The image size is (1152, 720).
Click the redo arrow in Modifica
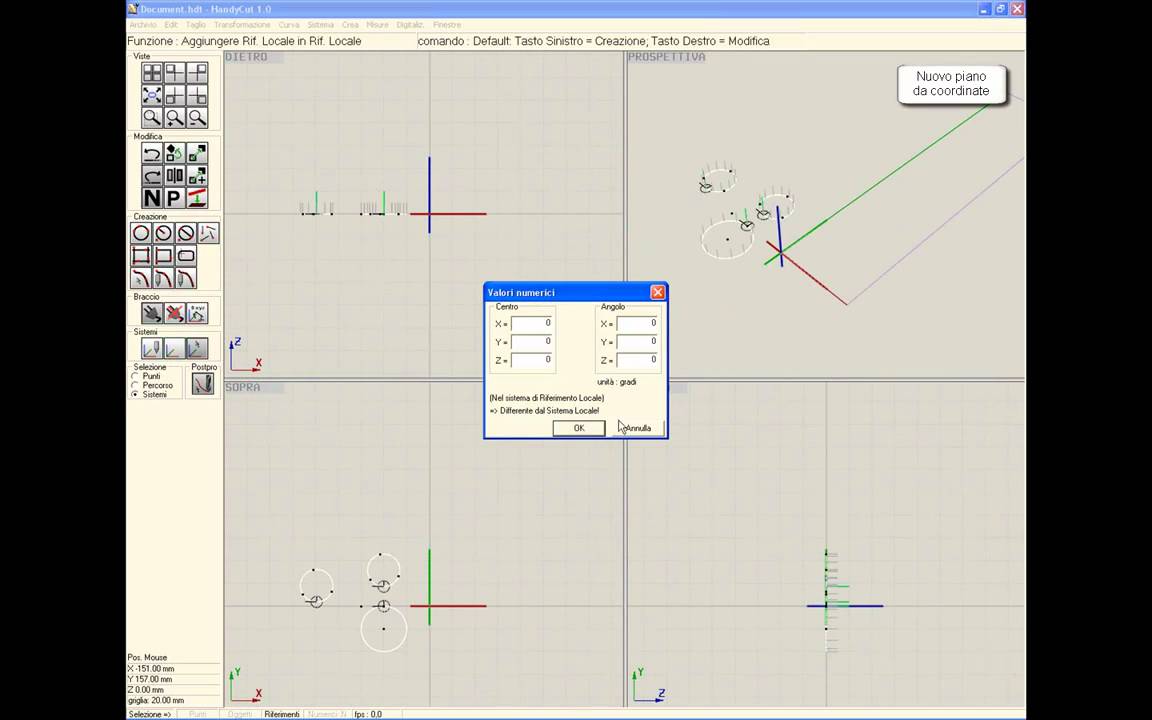point(152,176)
